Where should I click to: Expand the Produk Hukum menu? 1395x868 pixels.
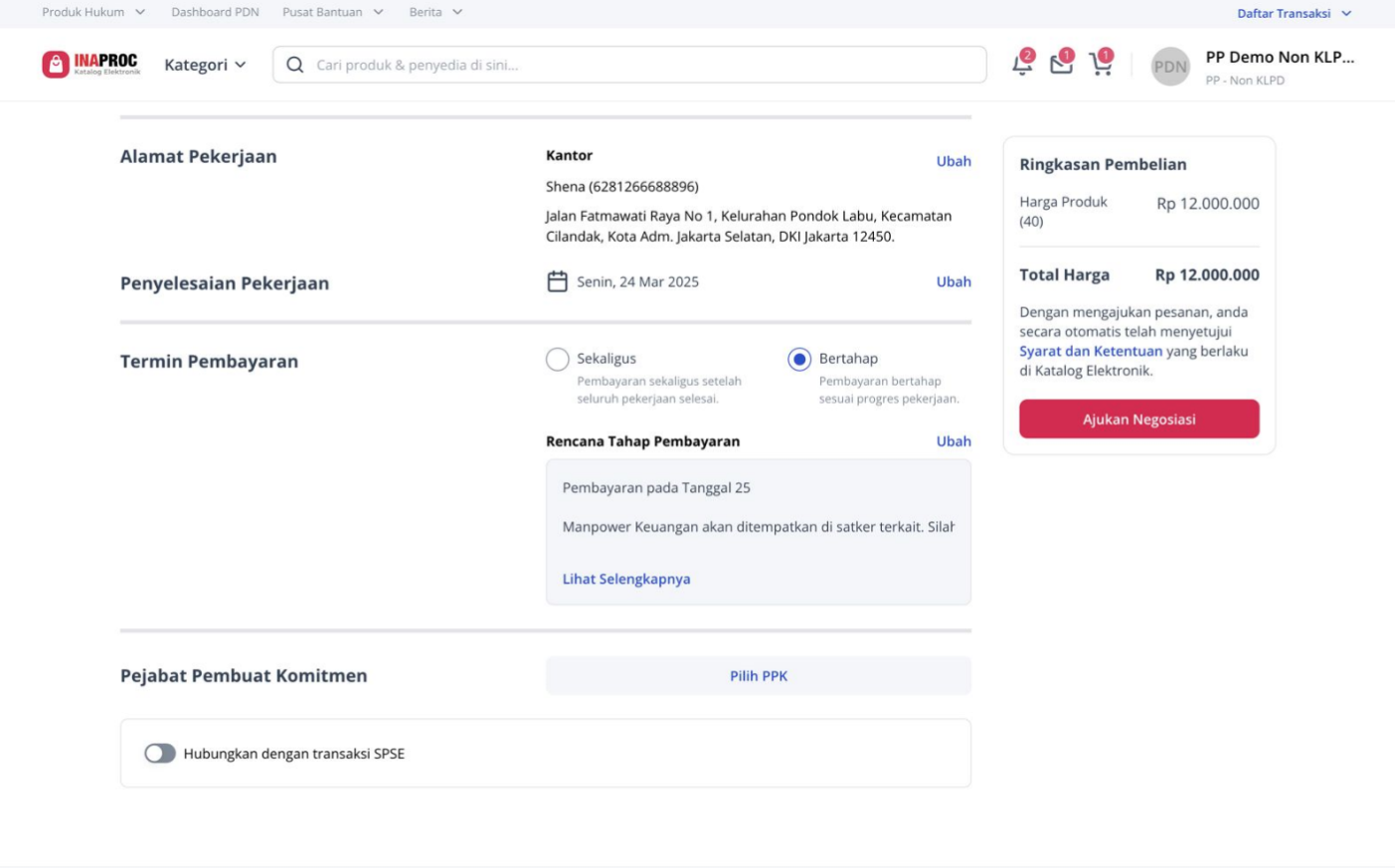(x=93, y=12)
